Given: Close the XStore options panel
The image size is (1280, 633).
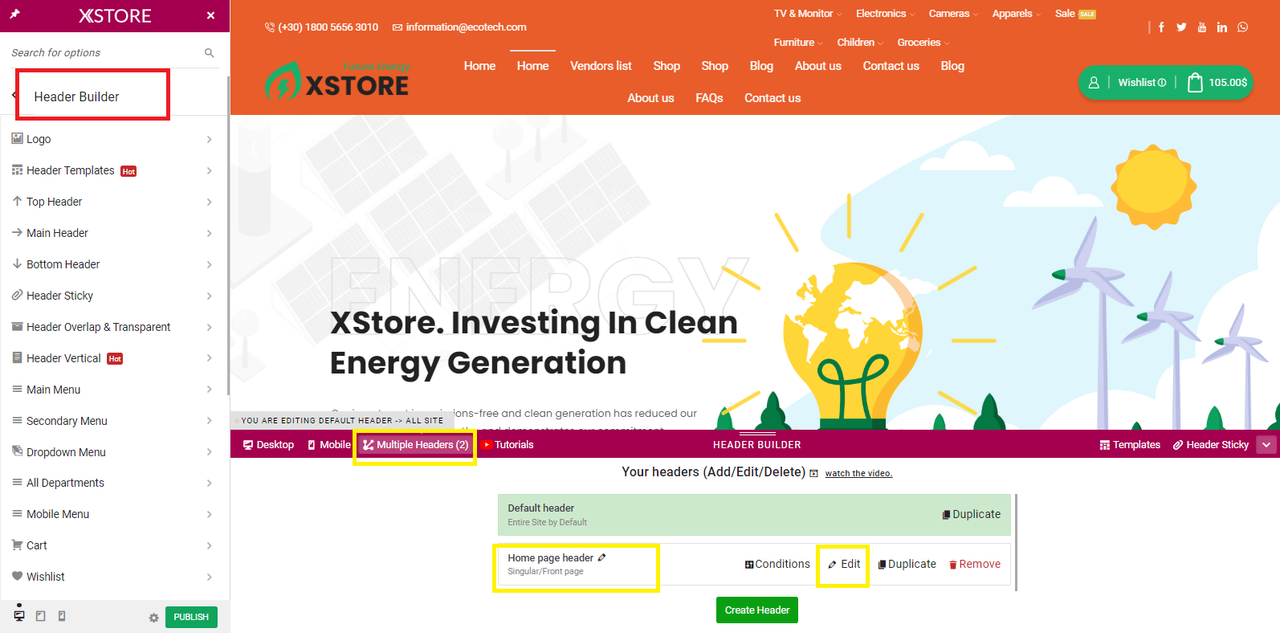Looking at the screenshot, I should [210, 16].
